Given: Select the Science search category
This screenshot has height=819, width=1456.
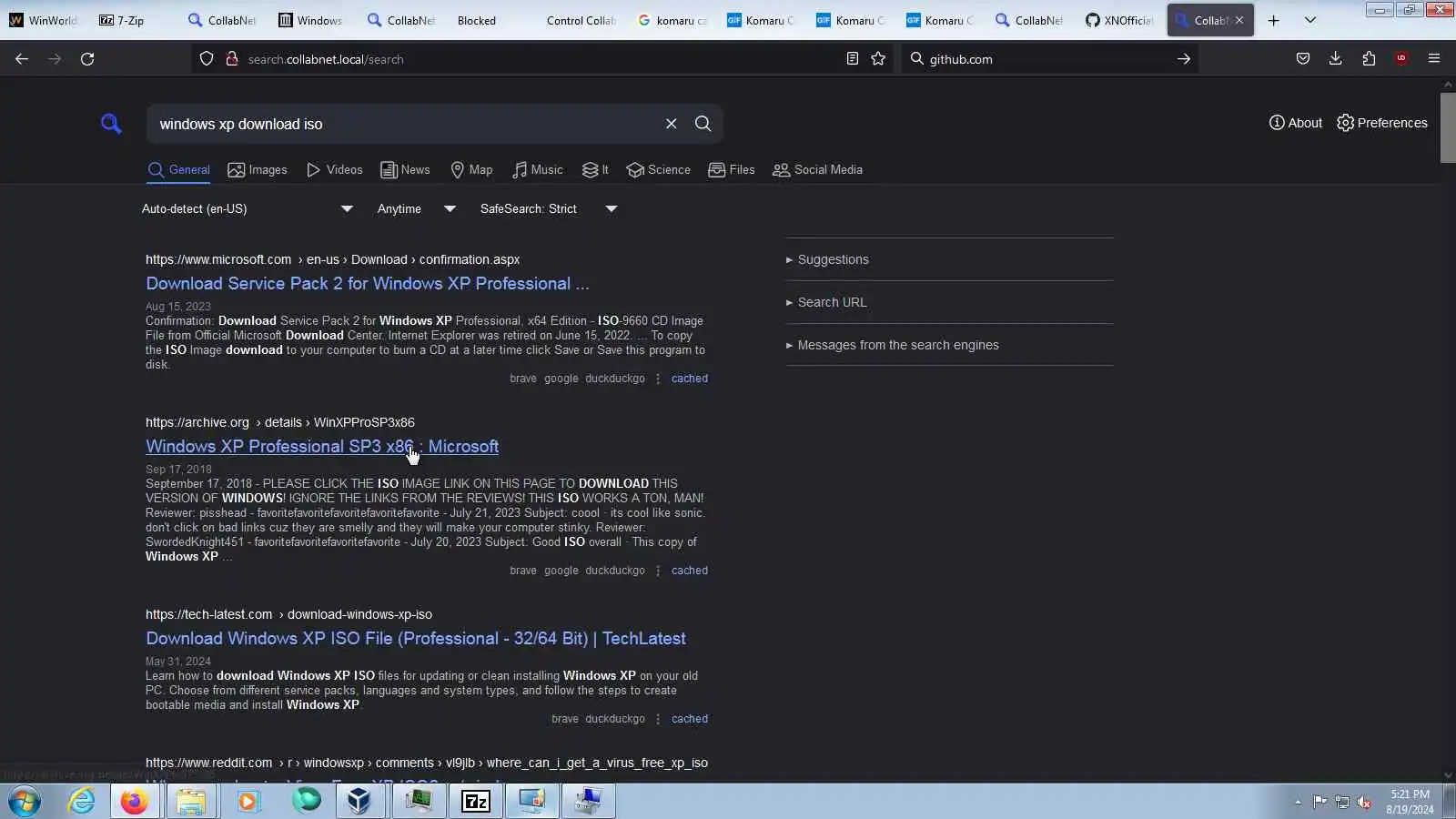Looking at the screenshot, I should [658, 170].
